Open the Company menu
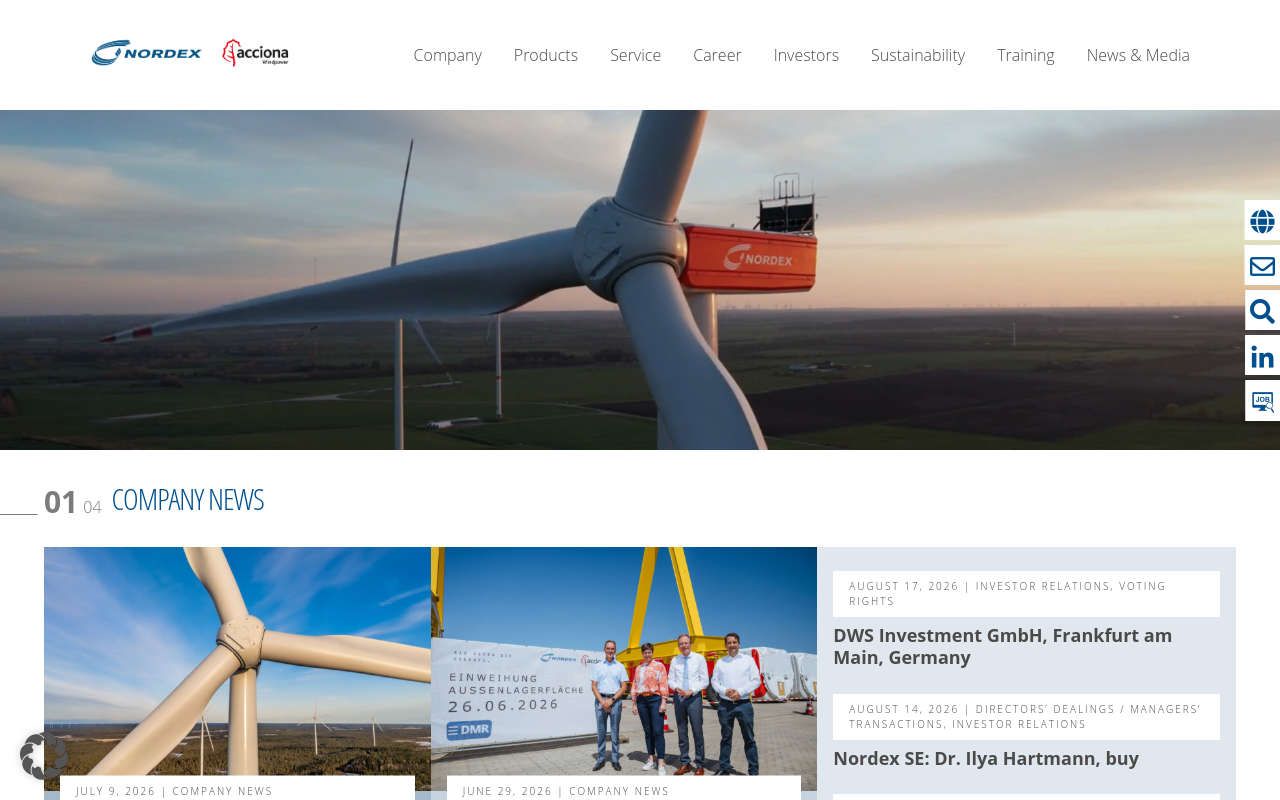The height and width of the screenshot is (800, 1280). pyautogui.click(x=447, y=55)
